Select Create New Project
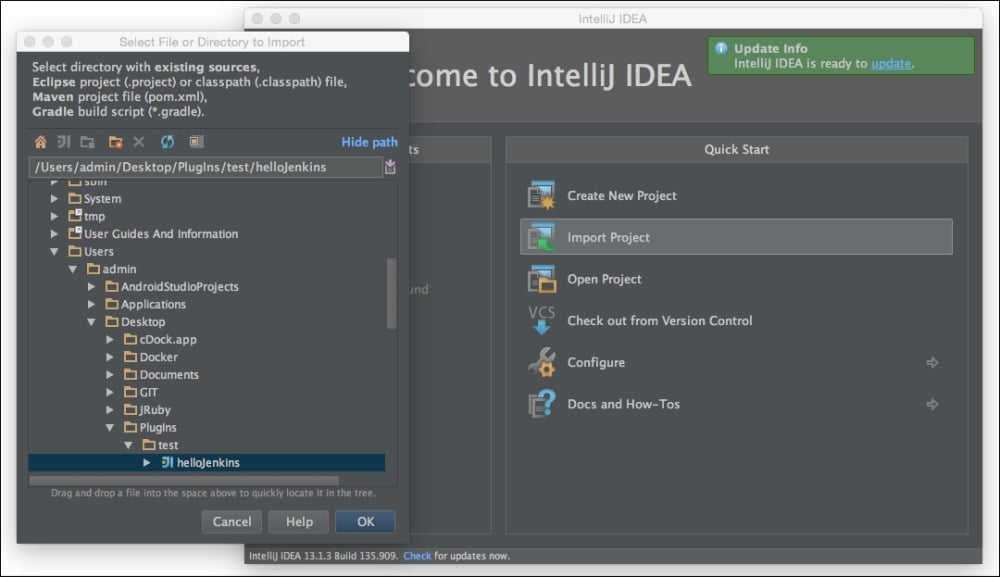Image resolution: width=1000 pixels, height=577 pixels. [737, 196]
